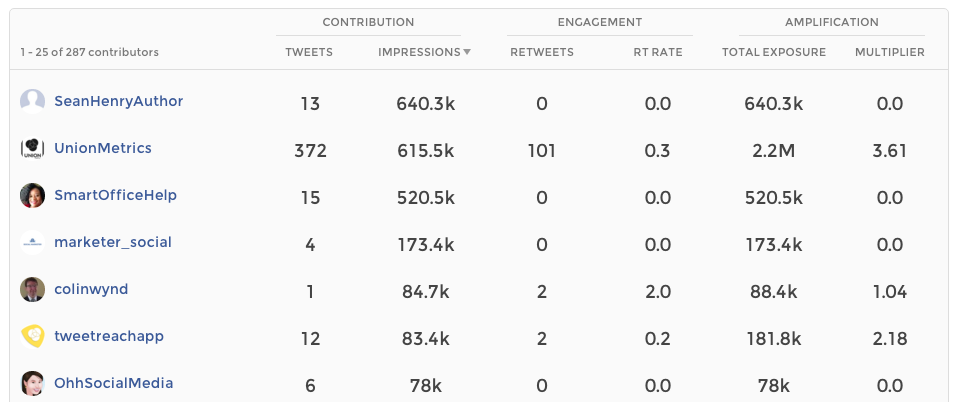Click SmartOfficeHelp's profile photo
Image resolution: width=955 pixels, height=402 pixels.
[33, 195]
